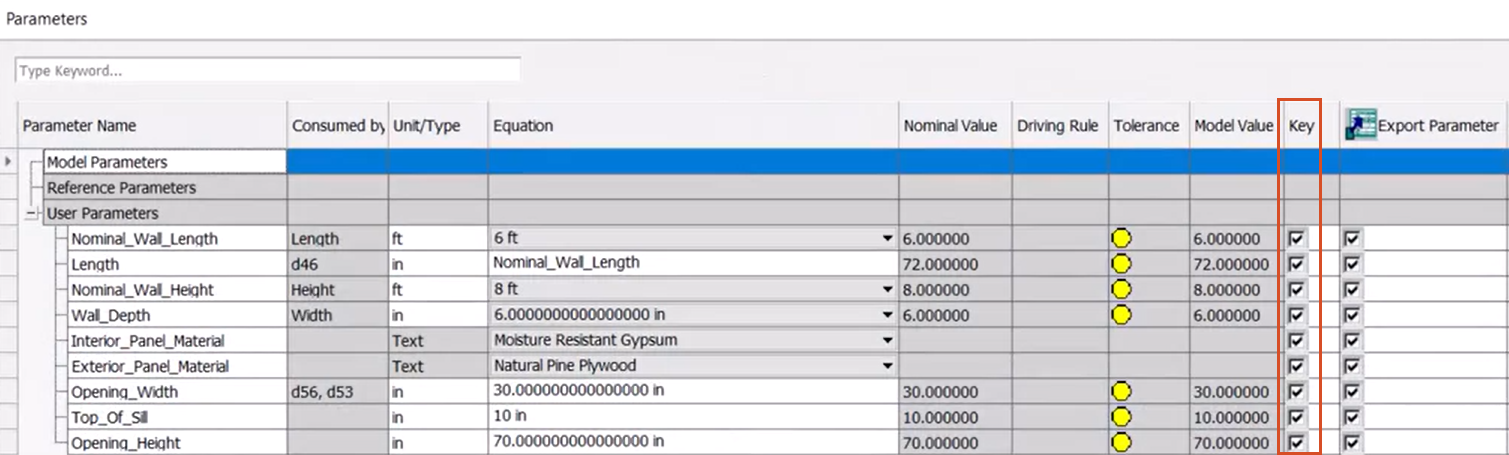This screenshot has width=1509, height=455.
Task: Open the 6 ft equation dropdown
Action: coord(887,239)
